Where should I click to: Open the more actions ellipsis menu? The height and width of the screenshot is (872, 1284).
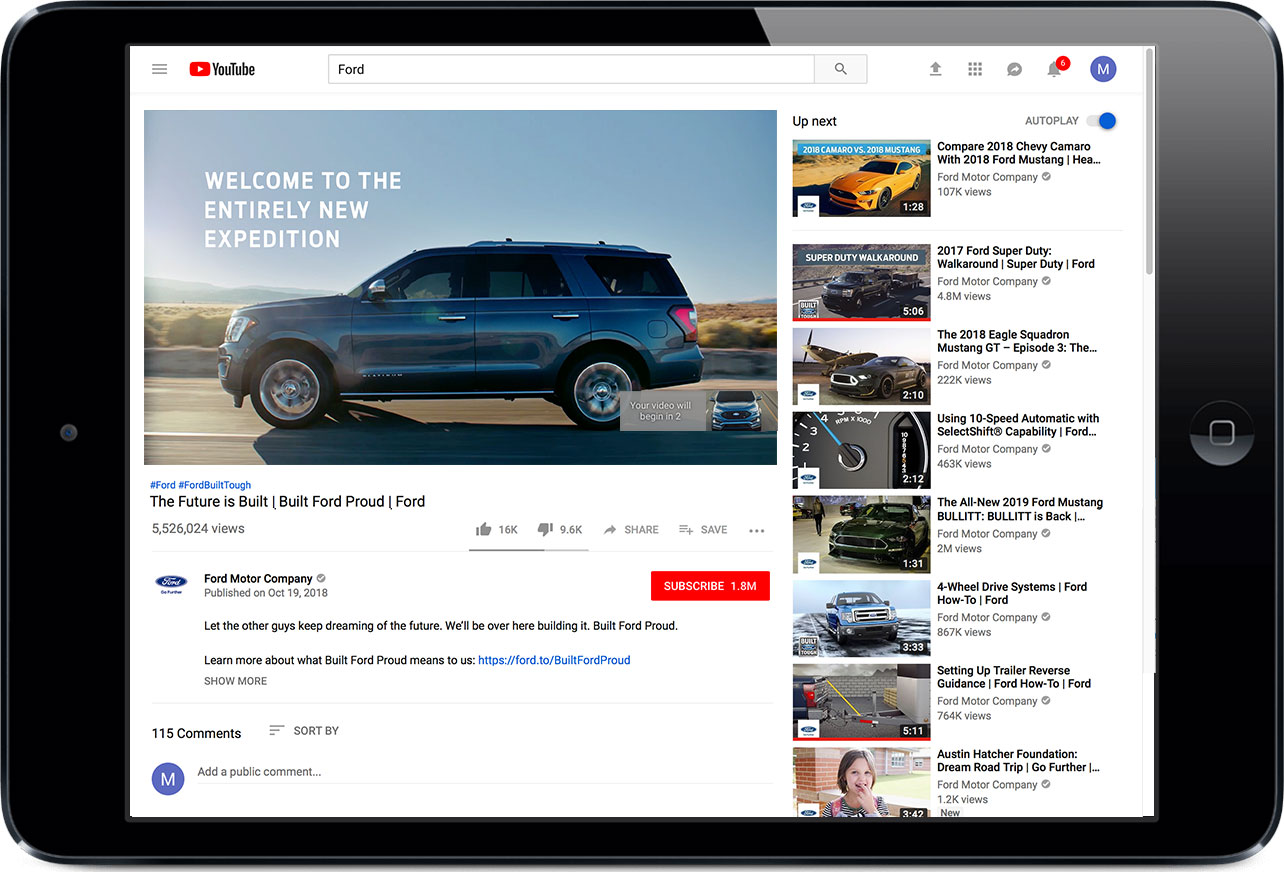[x=756, y=531]
